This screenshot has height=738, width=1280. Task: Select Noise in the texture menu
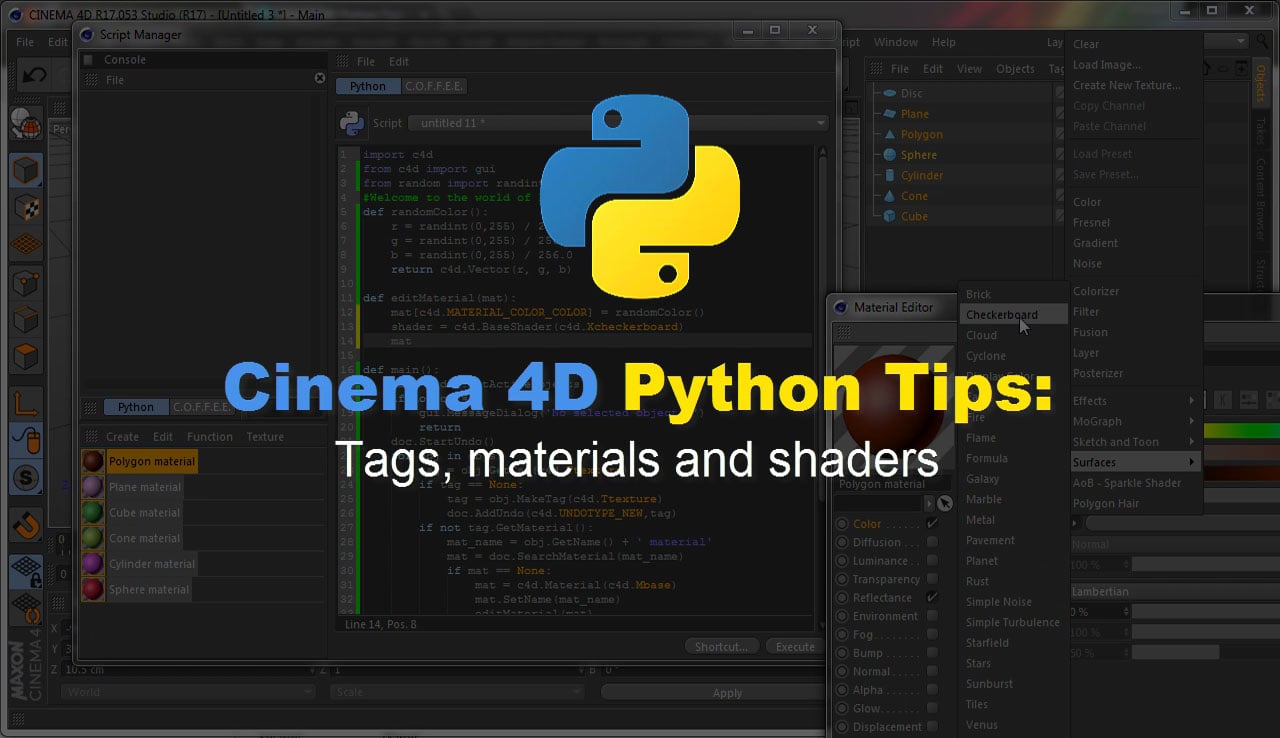pyautogui.click(x=1087, y=264)
